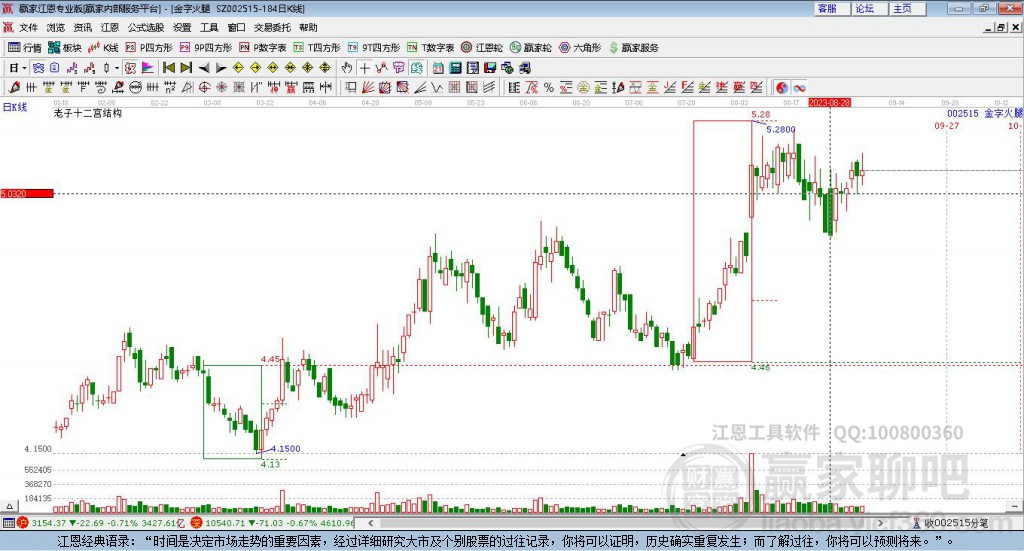This screenshot has height=551, width=1024.
Task: Select the n² square-number line tool
Action: (x=170, y=87)
